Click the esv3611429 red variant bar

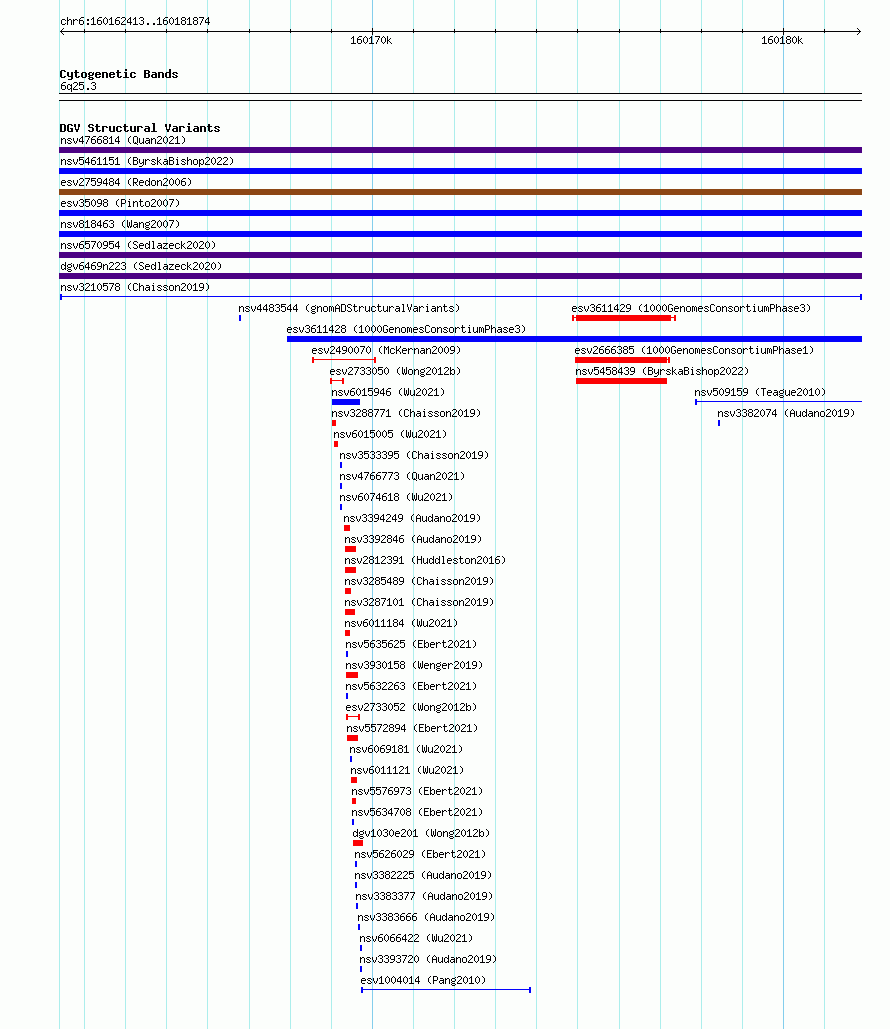pos(624,318)
